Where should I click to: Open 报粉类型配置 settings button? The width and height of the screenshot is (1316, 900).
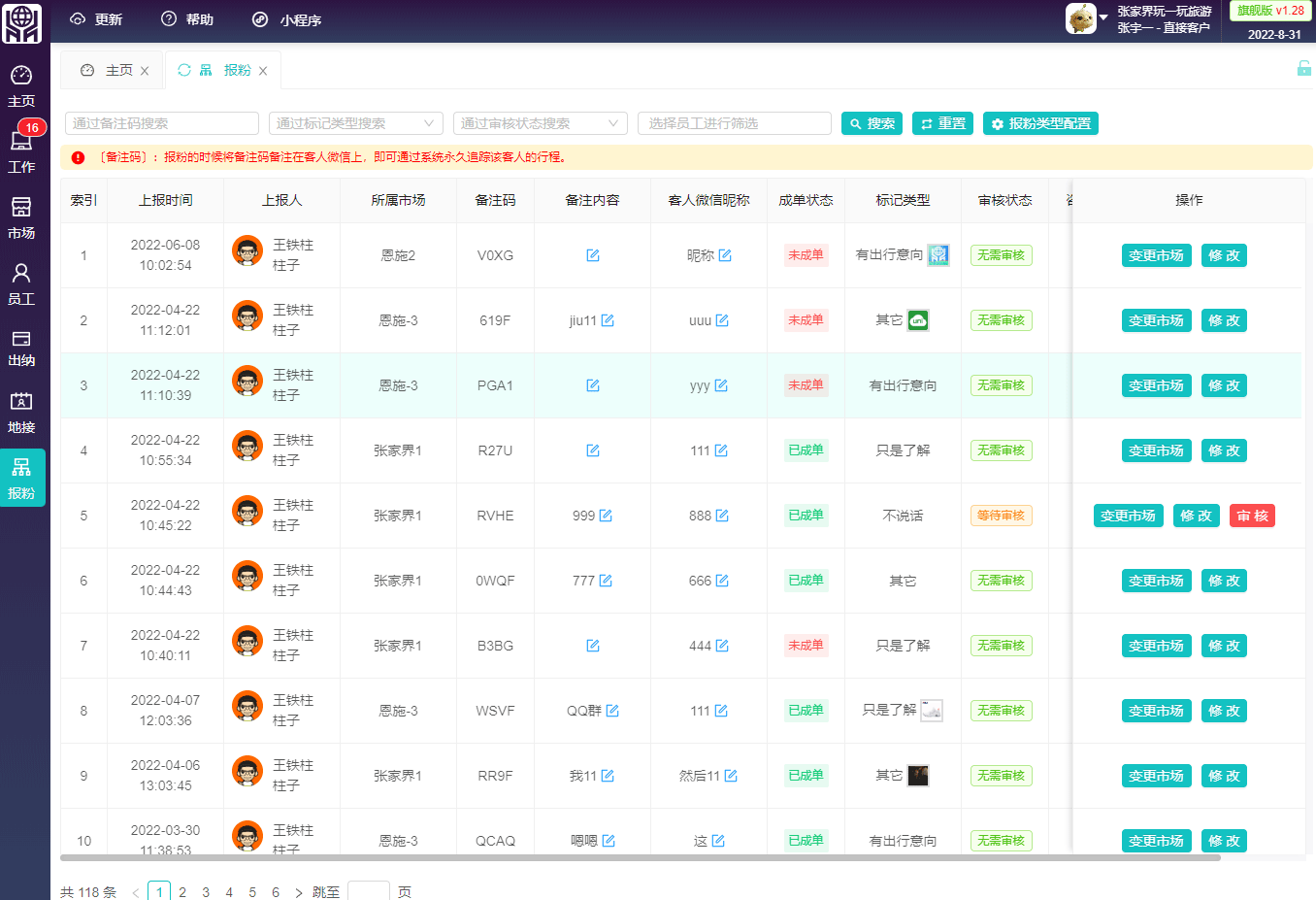(x=1040, y=123)
